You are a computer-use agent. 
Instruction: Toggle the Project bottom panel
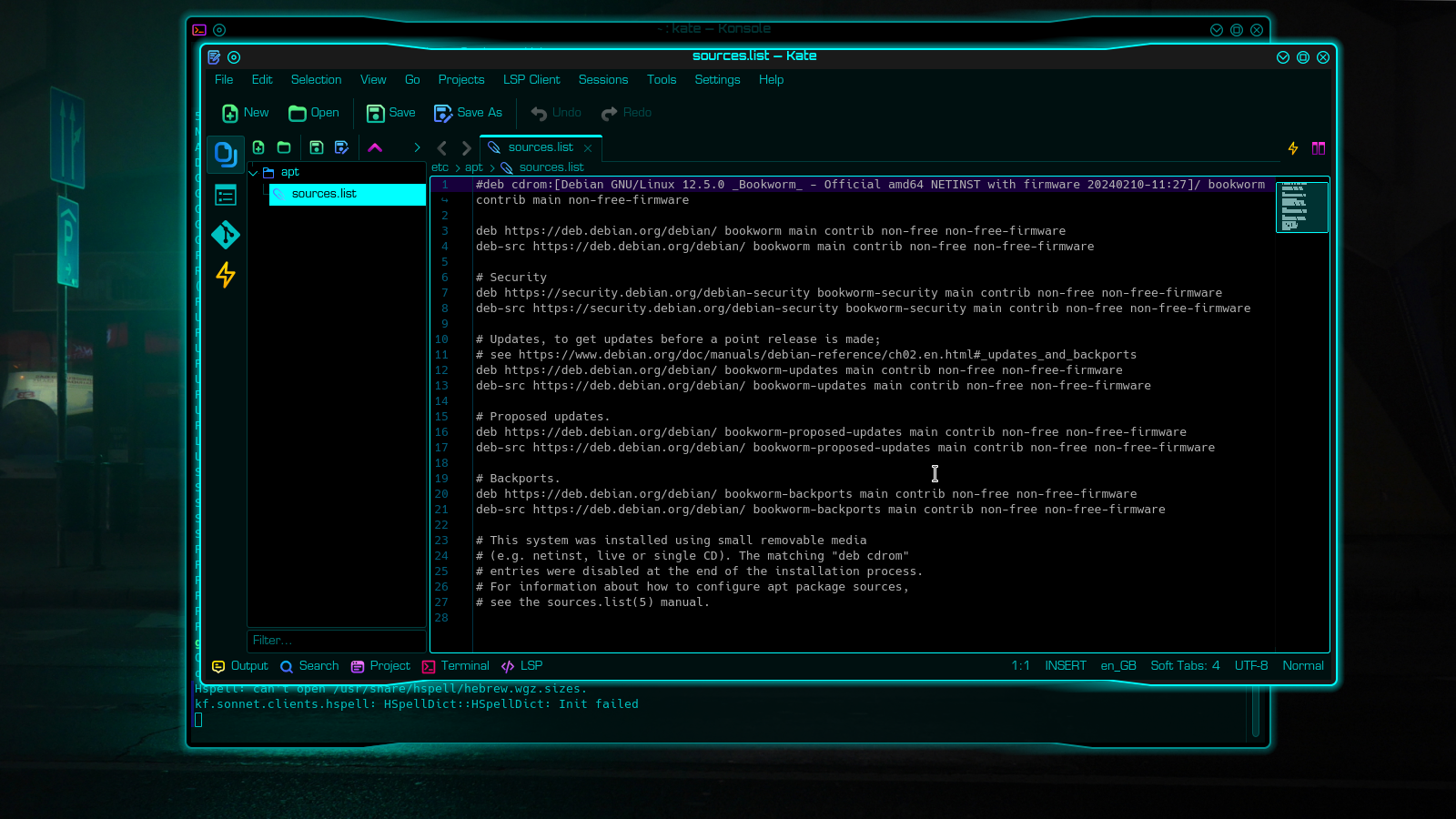click(380, 666)
